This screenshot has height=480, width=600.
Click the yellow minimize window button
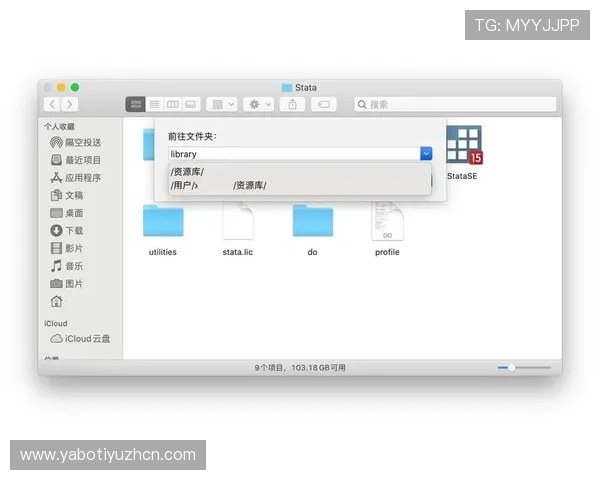(61, 87)
